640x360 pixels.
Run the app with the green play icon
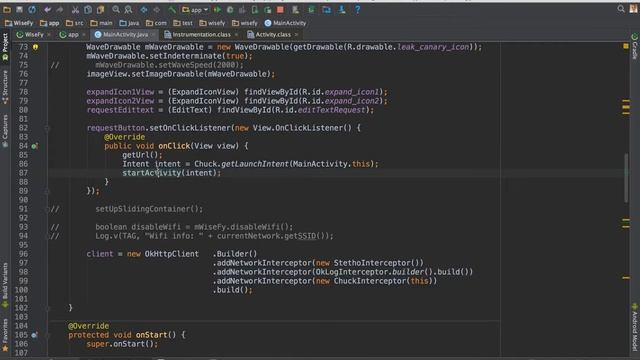(218, 9)
